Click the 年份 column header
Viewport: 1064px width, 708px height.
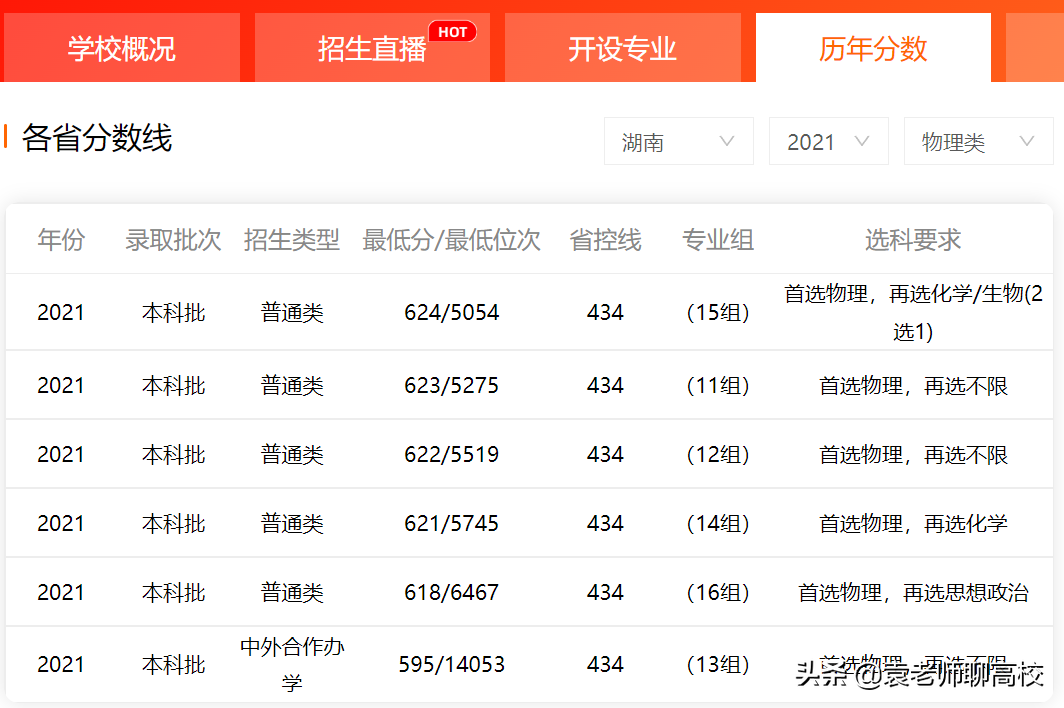61,240
